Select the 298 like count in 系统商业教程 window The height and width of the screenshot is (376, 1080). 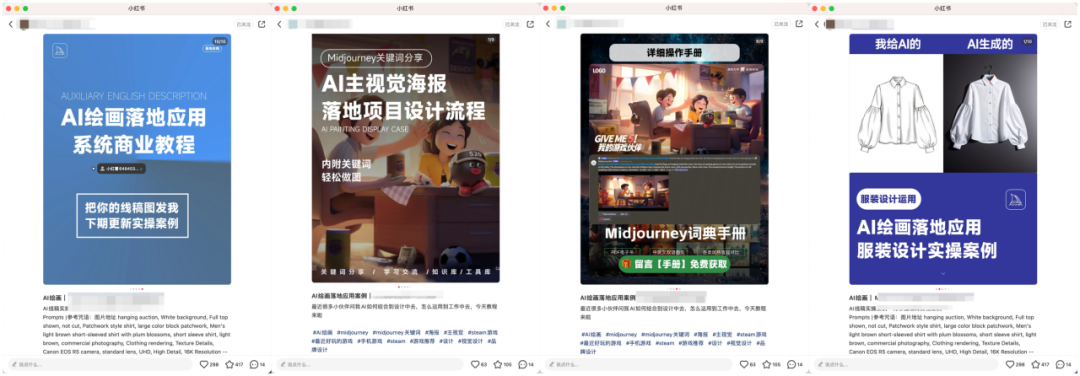[x=214, y=364]
